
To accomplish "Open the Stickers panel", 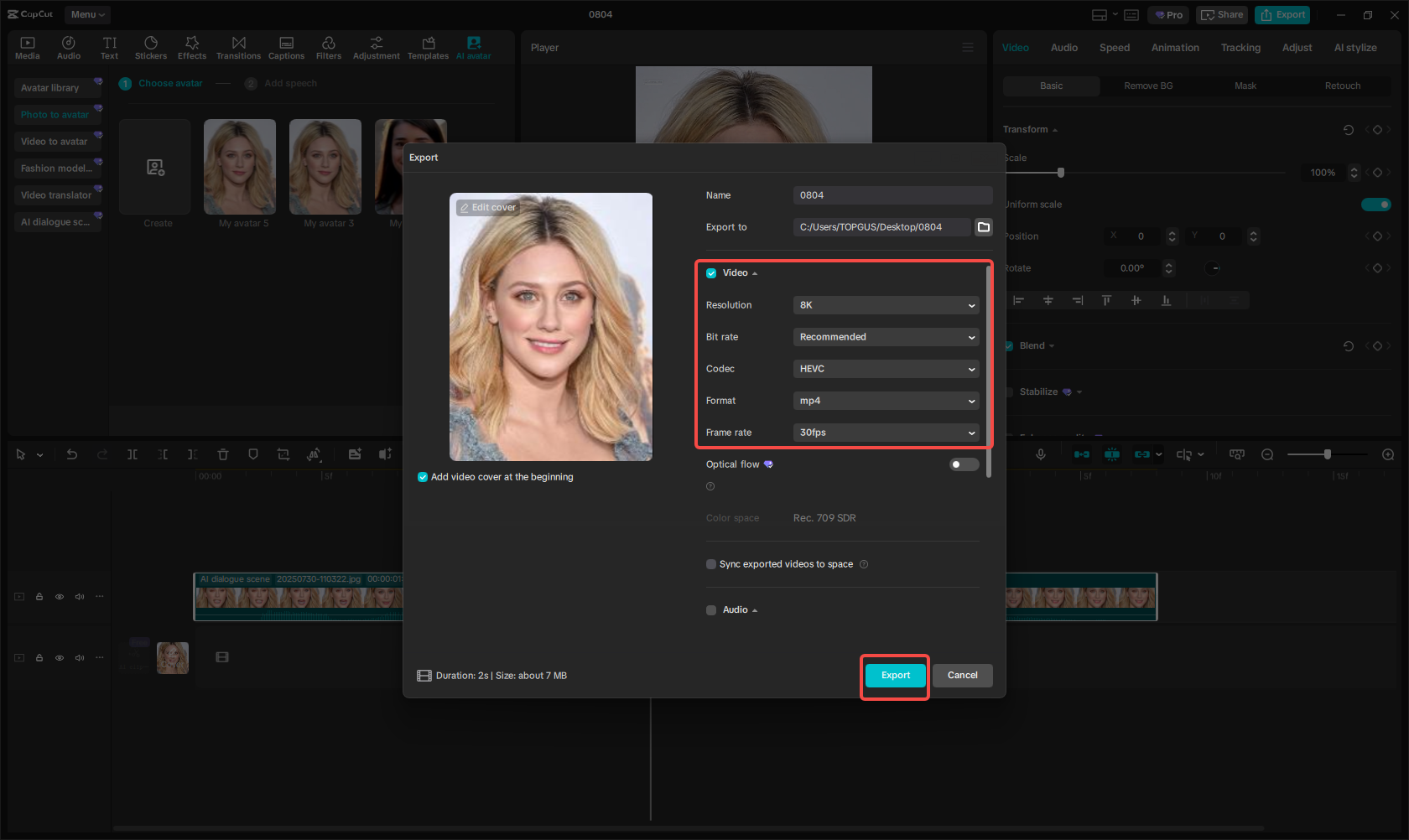I will coord(151,46).
